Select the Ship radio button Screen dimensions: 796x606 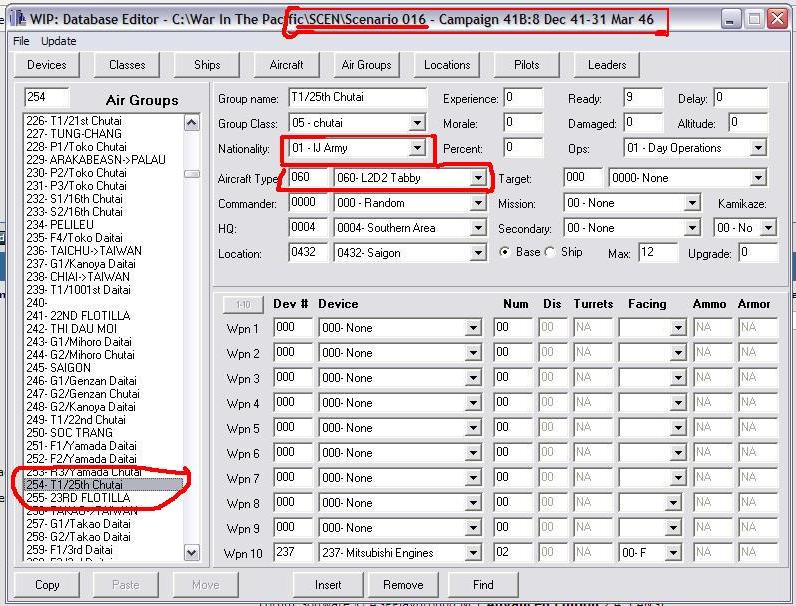click(x=550, y=252)
